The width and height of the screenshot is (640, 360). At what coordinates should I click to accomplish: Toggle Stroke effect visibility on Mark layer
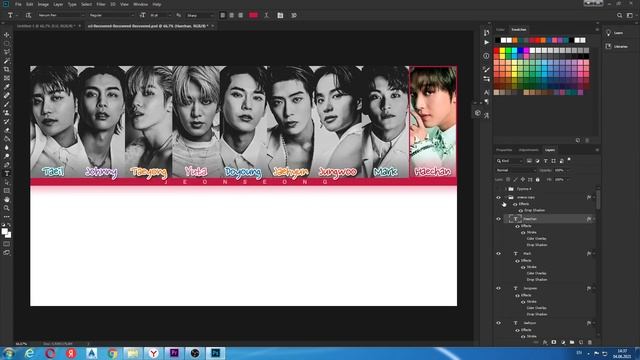point(523,267)
